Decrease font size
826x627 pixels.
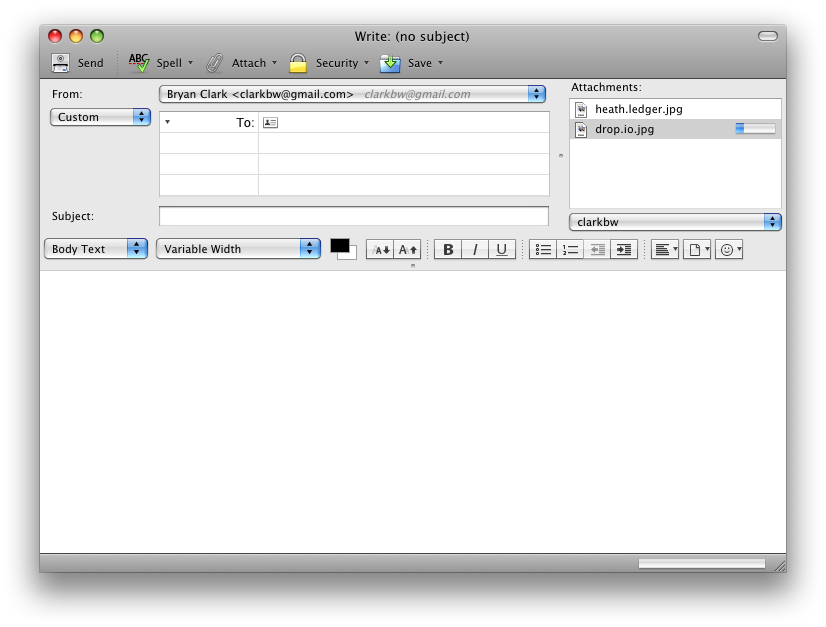(x=380, y=250)
